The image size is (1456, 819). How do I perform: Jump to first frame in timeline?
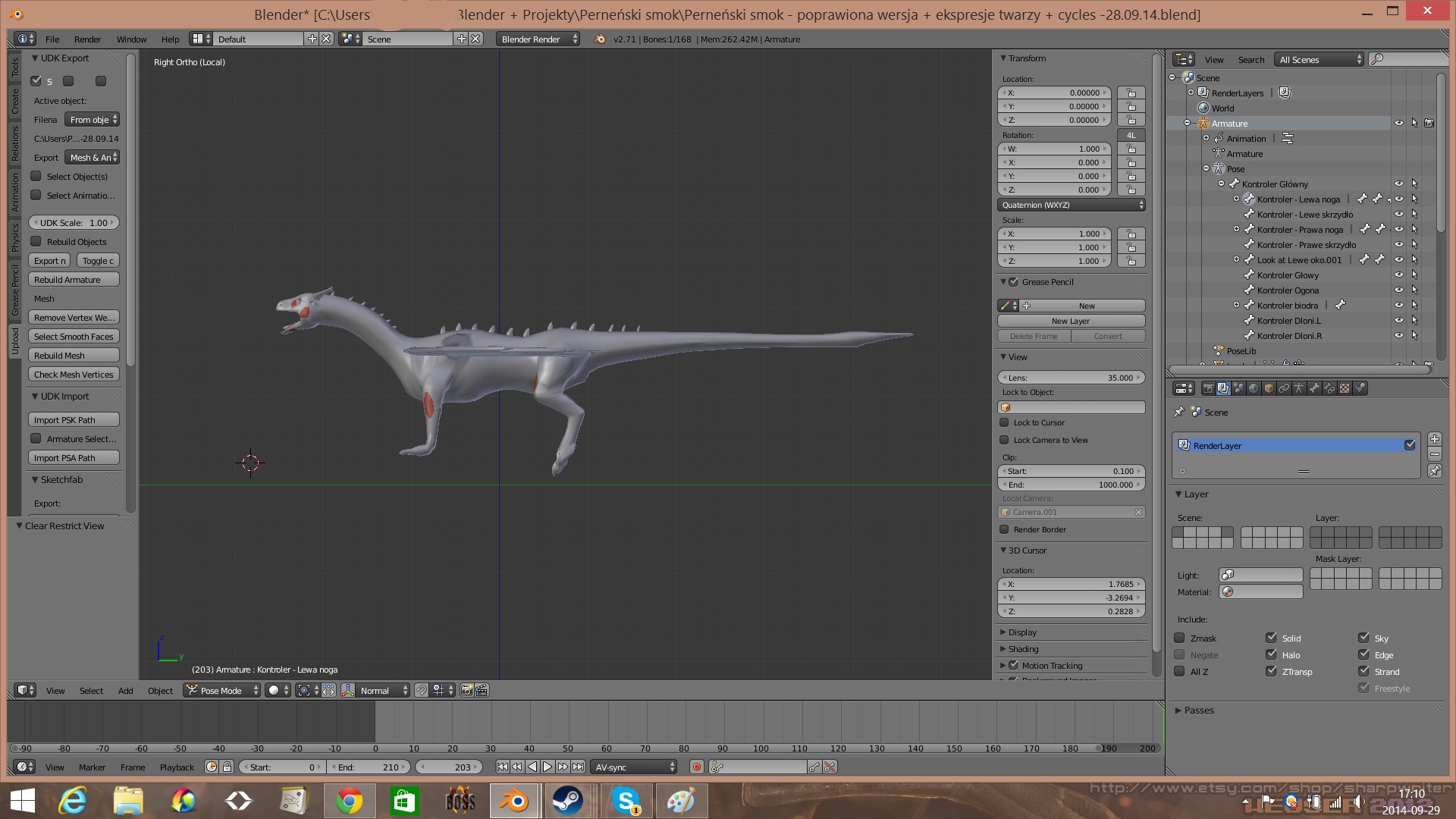tap(502, 767)
